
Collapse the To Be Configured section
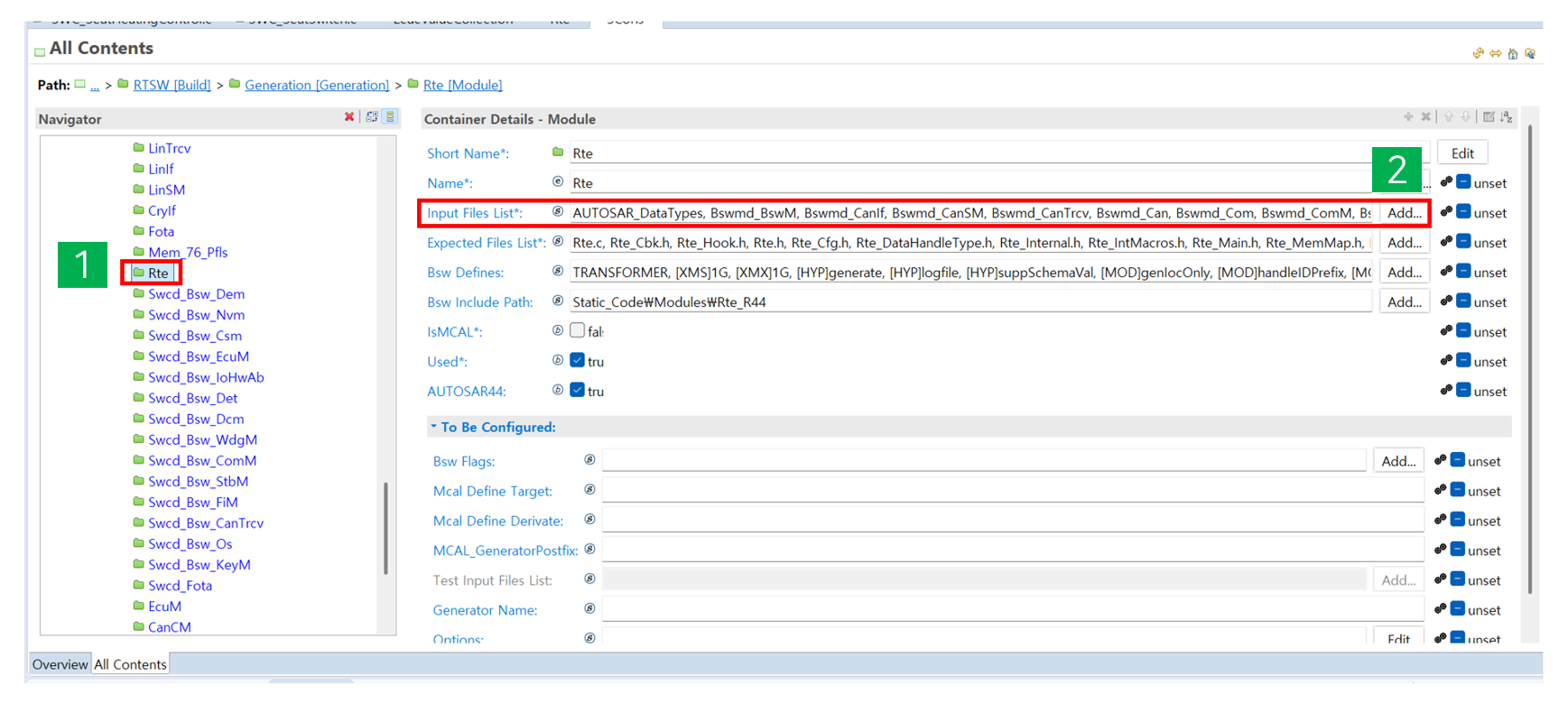pos(434,427)
